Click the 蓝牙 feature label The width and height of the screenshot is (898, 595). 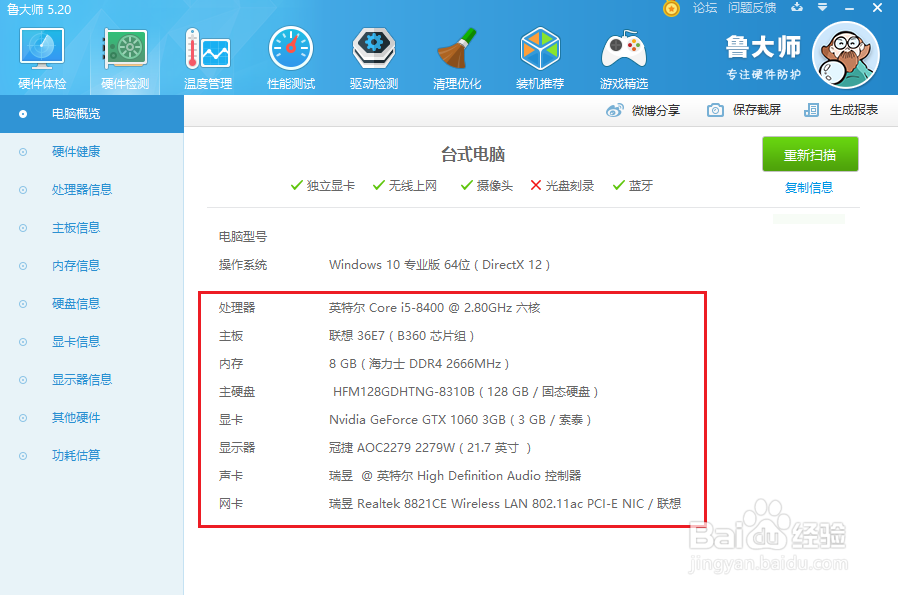(x=641, y=186)
